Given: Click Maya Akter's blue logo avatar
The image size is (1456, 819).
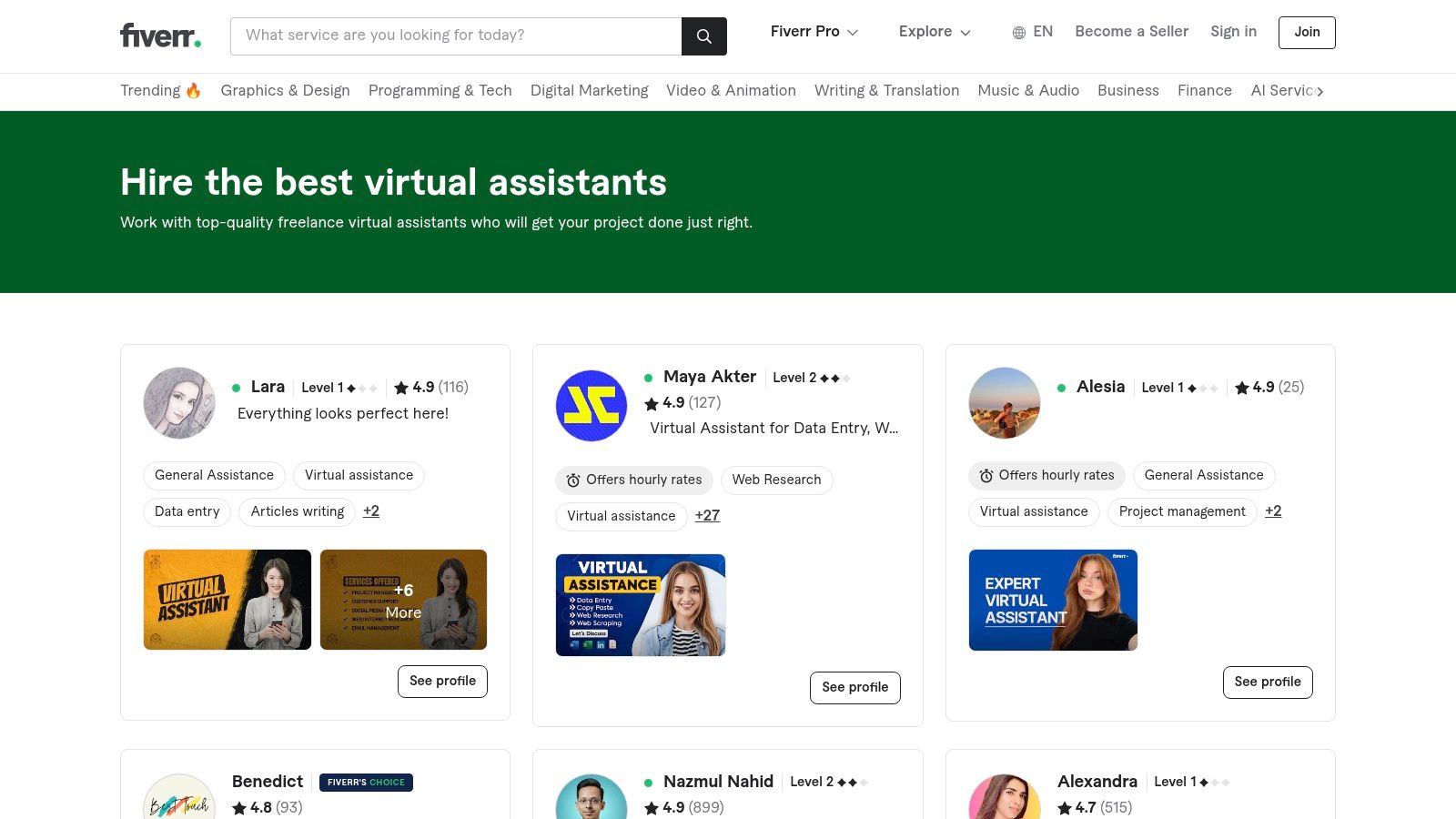Looking at the screenshot, I should point(591,406).
